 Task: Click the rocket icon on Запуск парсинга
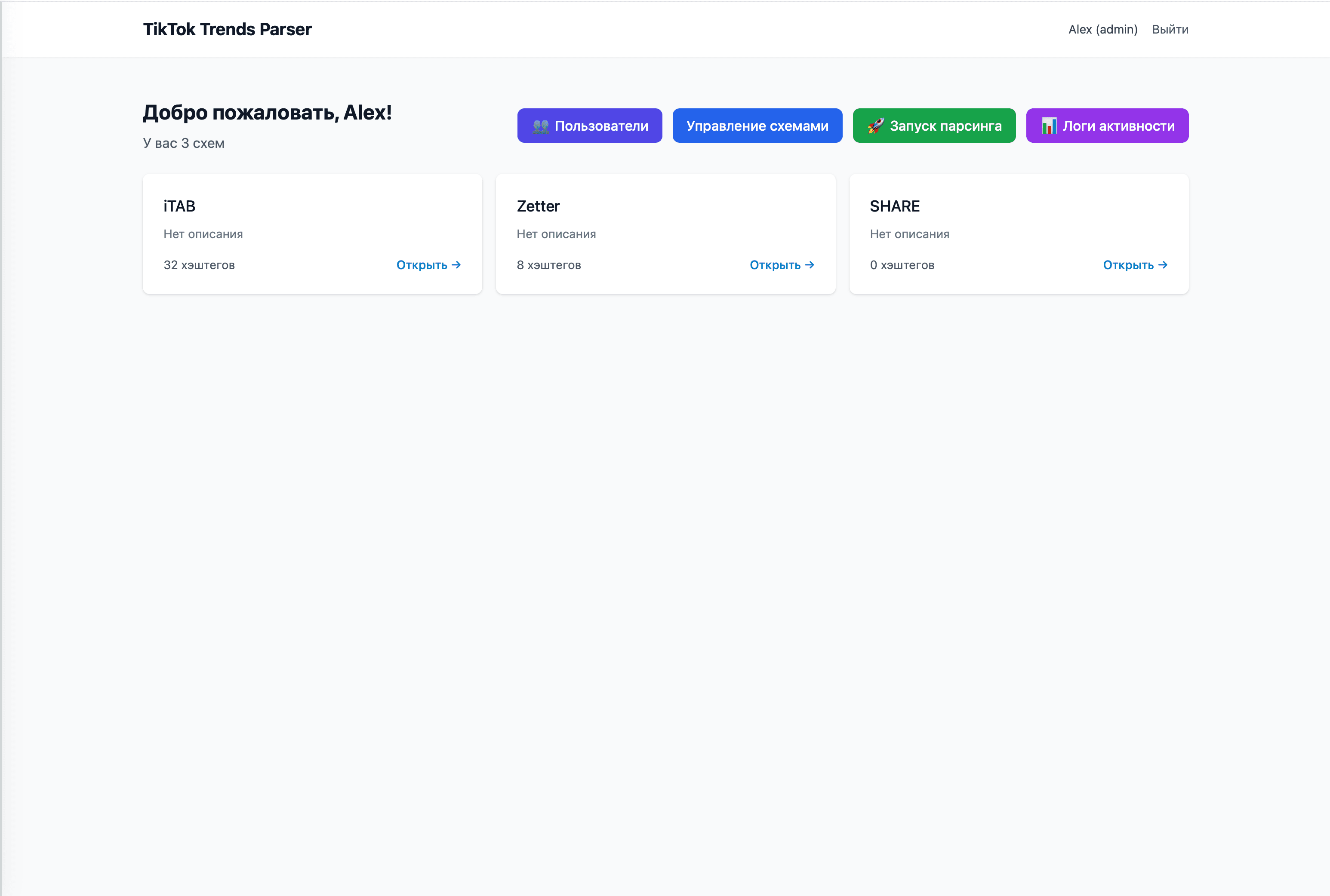(x=876, y=126)
